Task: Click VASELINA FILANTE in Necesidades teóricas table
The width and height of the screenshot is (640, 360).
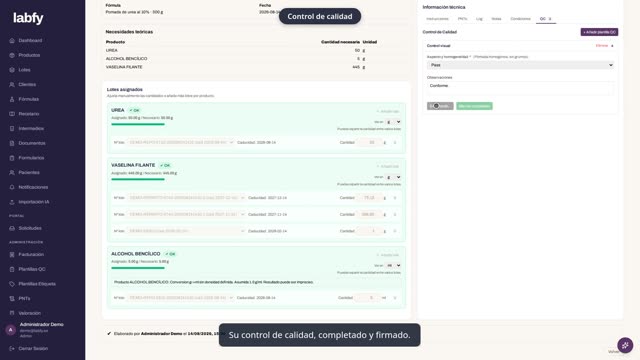Action: 124,67
